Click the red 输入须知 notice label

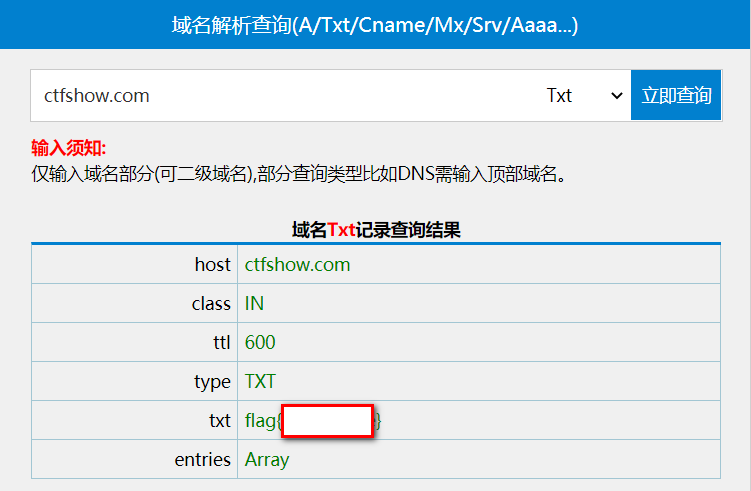pyautogui.click(x=68, y=149)
